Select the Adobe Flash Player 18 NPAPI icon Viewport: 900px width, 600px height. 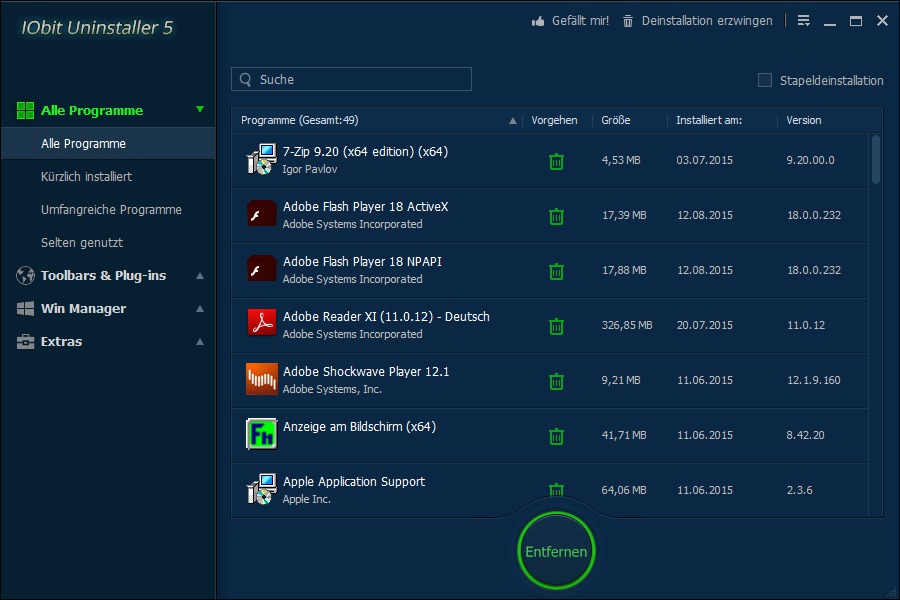(262, 269)
